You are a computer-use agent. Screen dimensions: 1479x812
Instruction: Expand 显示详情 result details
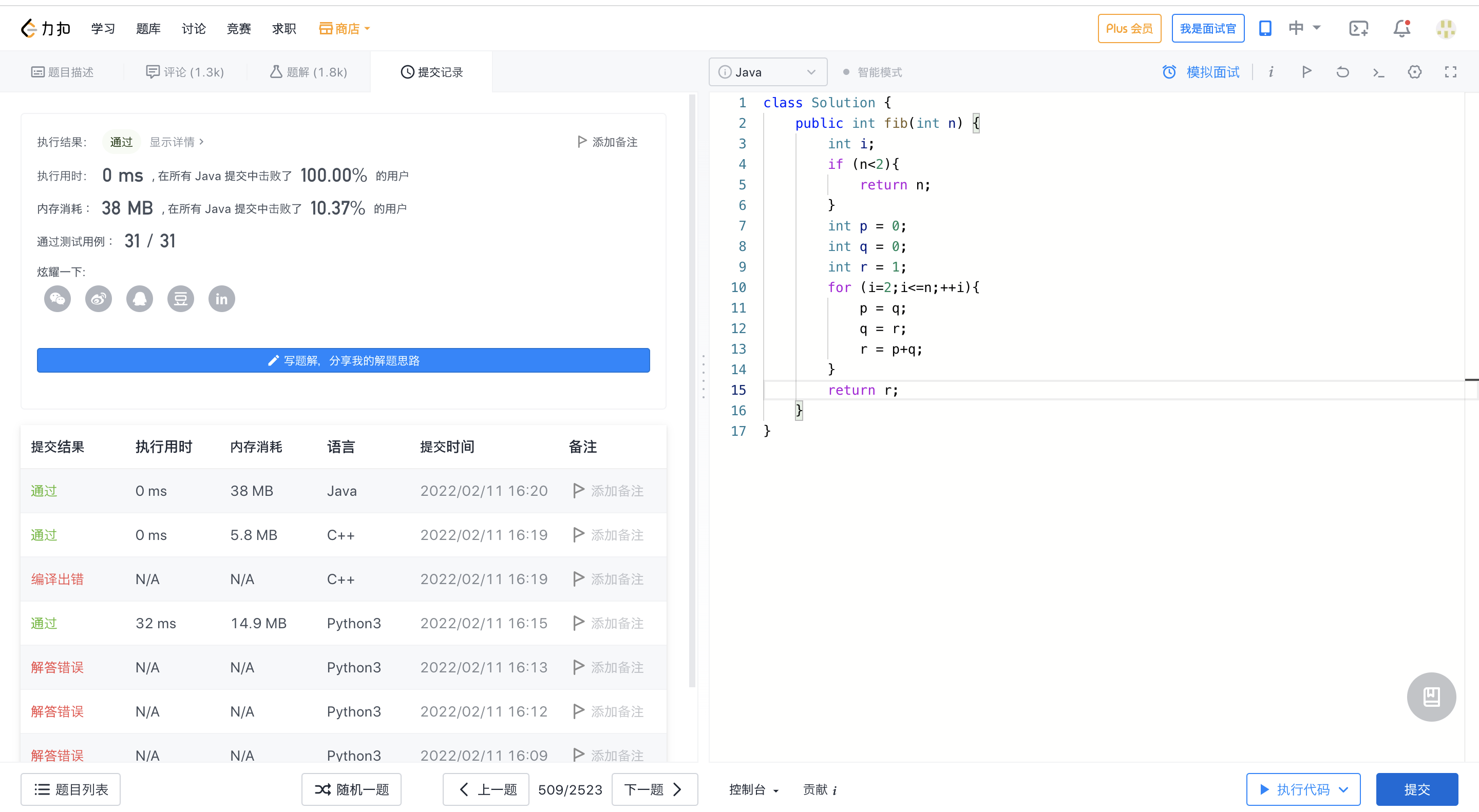(176, 142)
